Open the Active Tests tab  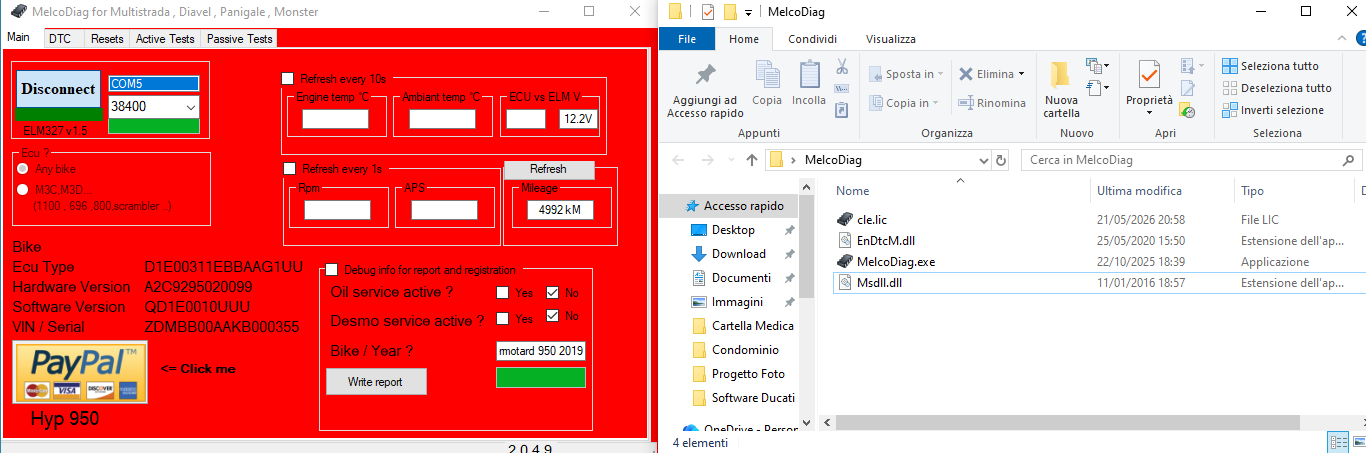click(x=165, y=38)
